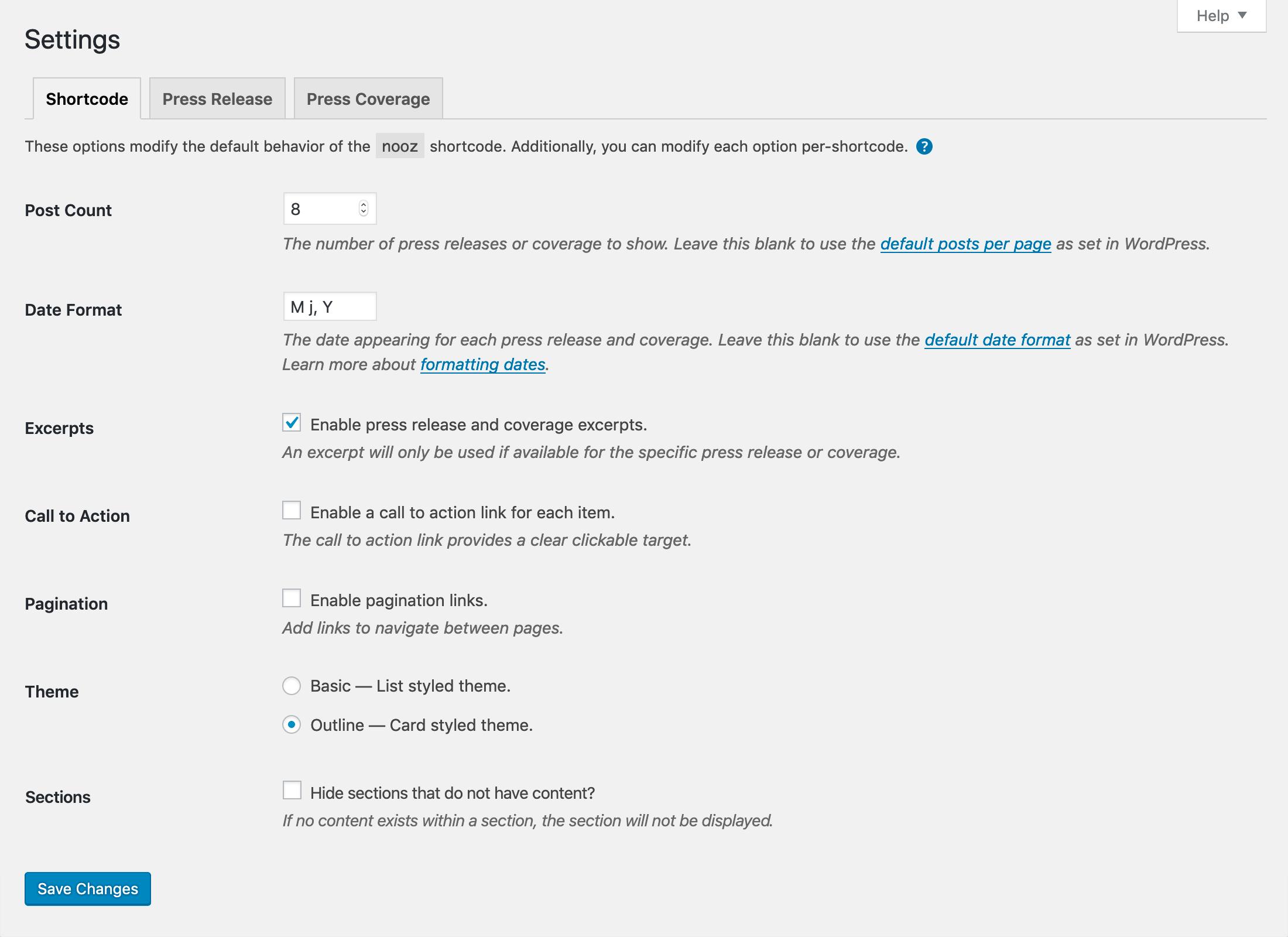Enable pagination links checkbox
The height and width of the screenshot is (937, 1288).
pos(292,599)
